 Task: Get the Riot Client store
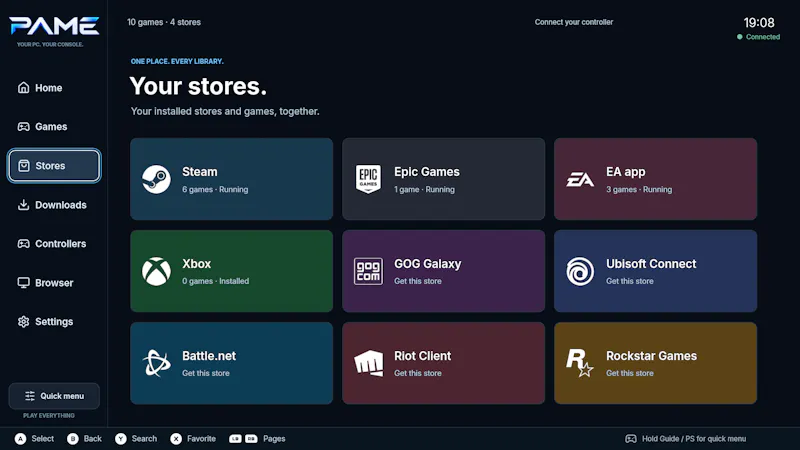(443, 363)
